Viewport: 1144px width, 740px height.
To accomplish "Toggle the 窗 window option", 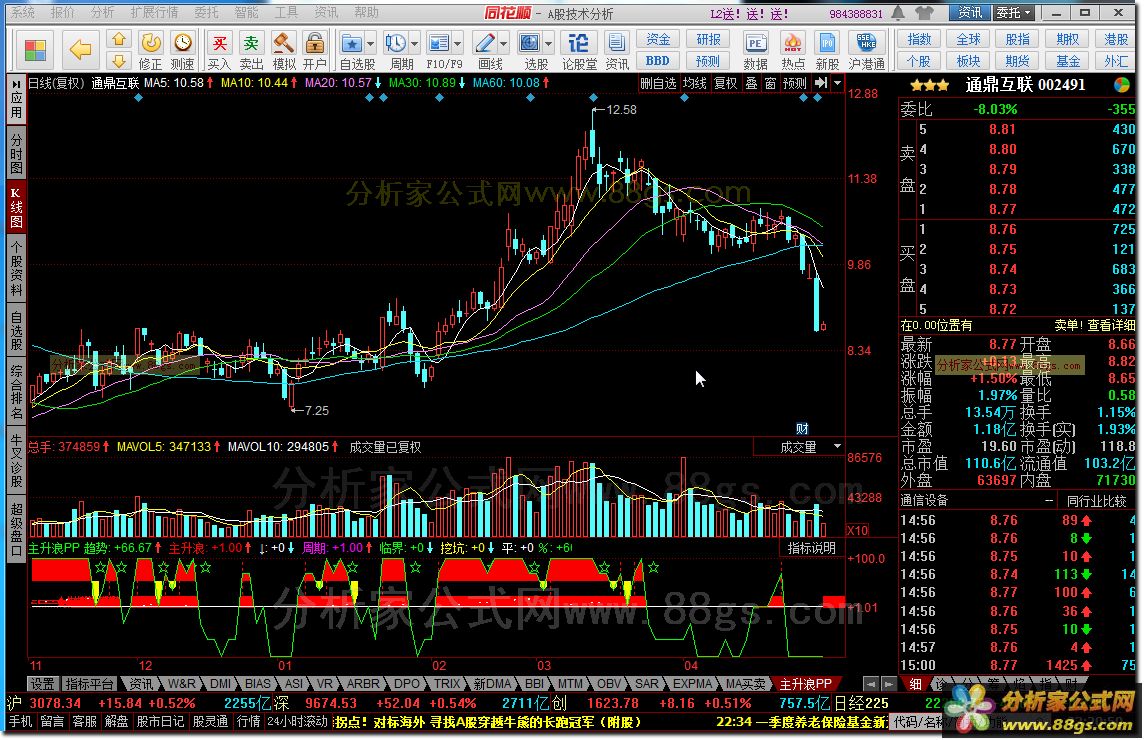I will point(770,83).
